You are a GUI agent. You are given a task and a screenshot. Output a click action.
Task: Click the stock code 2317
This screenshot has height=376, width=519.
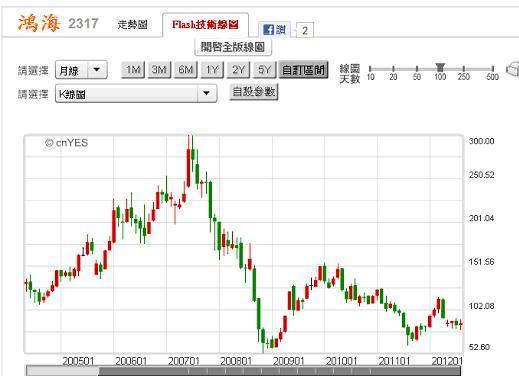click(x=83, y=24)
